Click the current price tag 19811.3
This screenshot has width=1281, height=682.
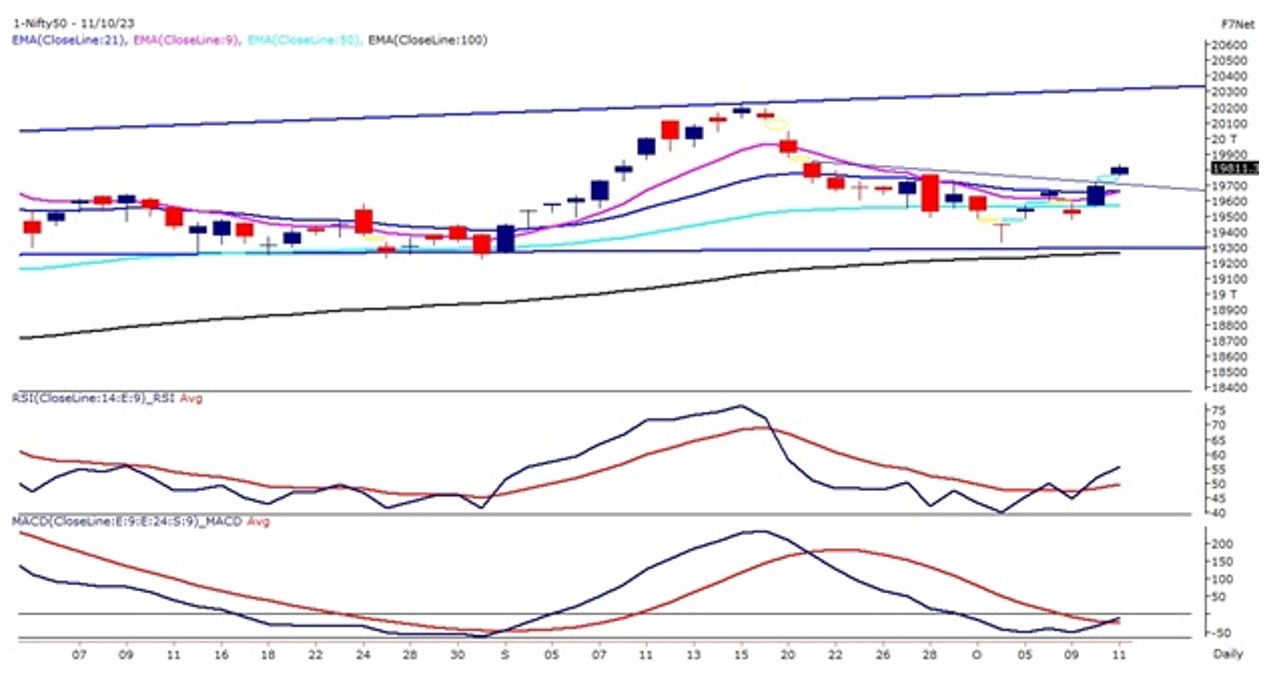coord(1234,168)
